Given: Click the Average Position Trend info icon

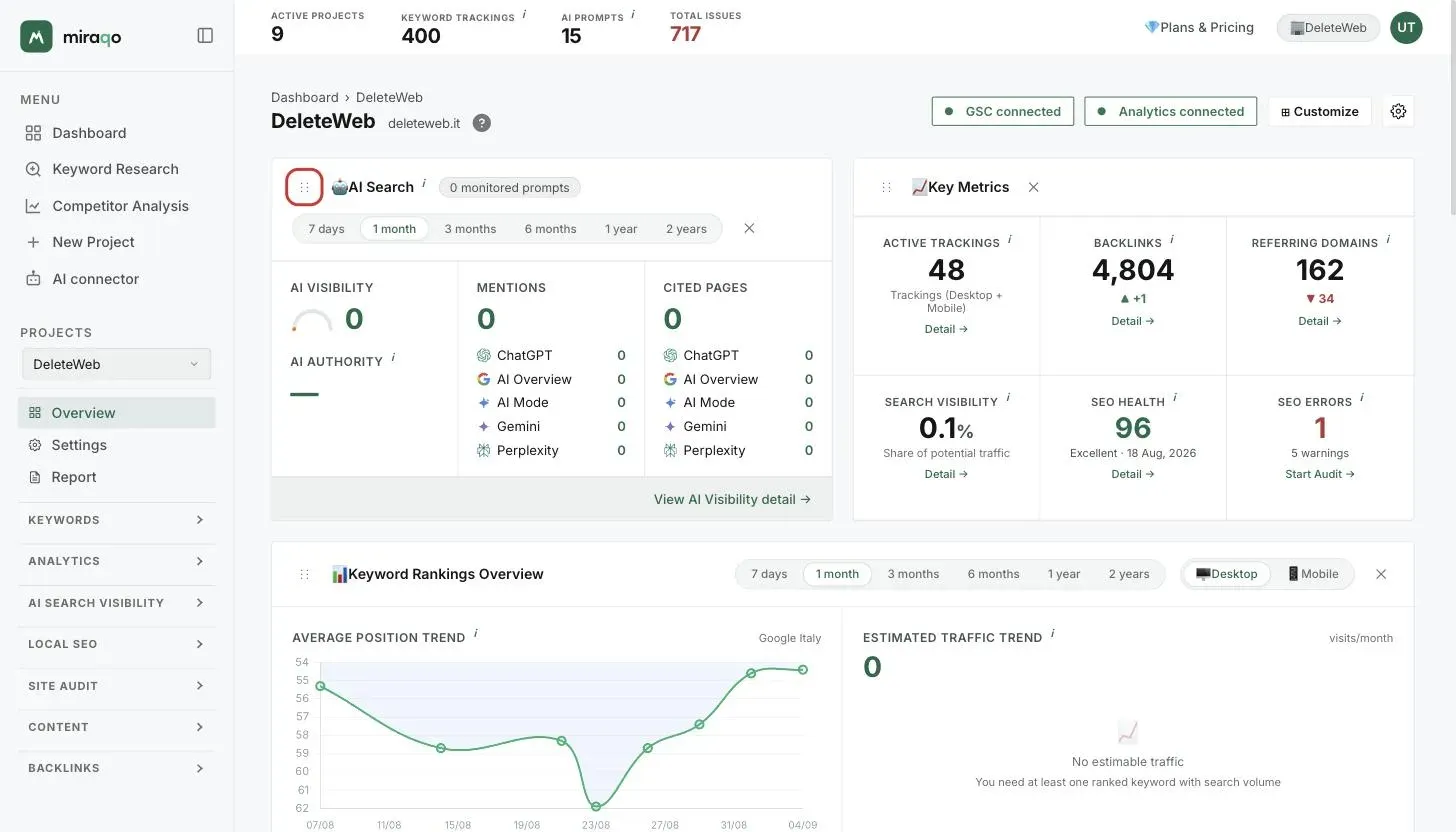Looking at the screenshot, I should 476,634.
